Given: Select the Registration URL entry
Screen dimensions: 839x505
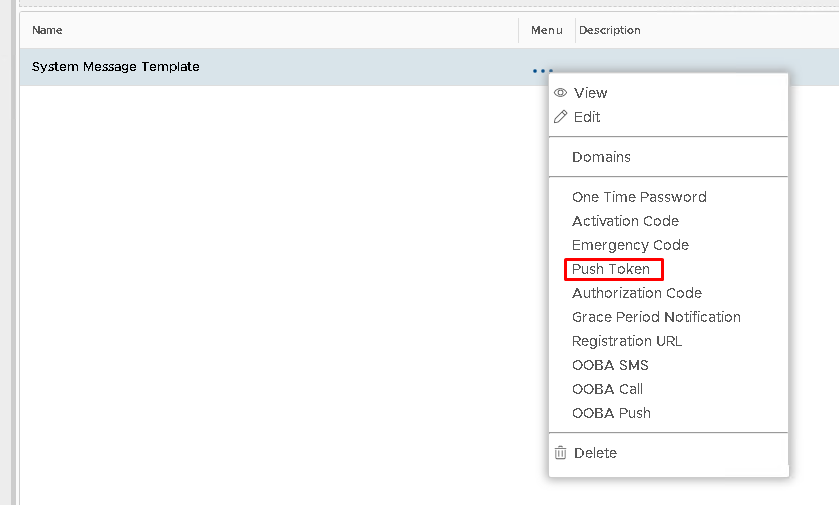Looking at the screenshot, I should point(626,341).
